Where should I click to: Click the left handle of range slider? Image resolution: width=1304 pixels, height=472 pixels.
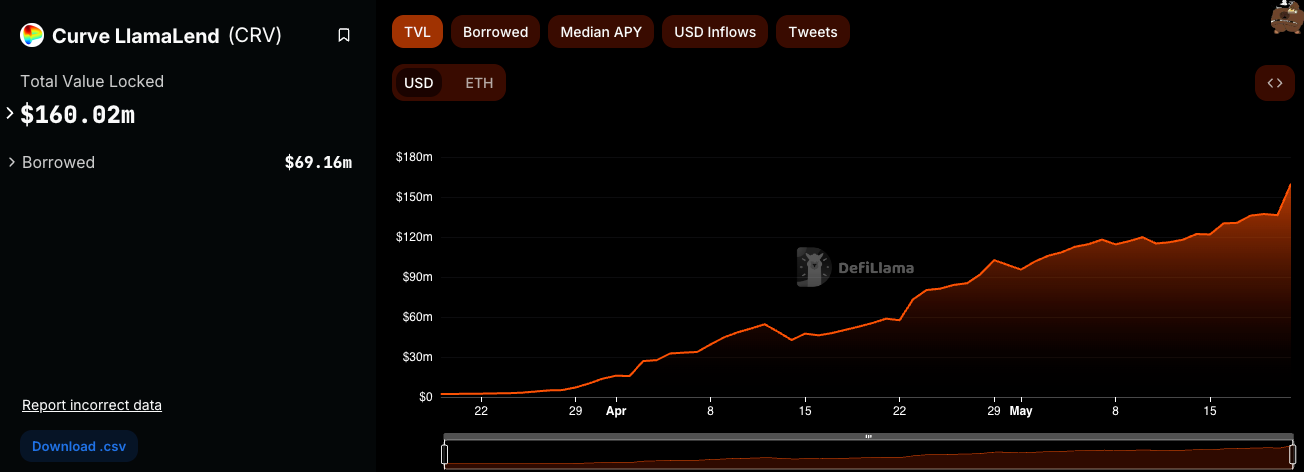click(445, 454)
